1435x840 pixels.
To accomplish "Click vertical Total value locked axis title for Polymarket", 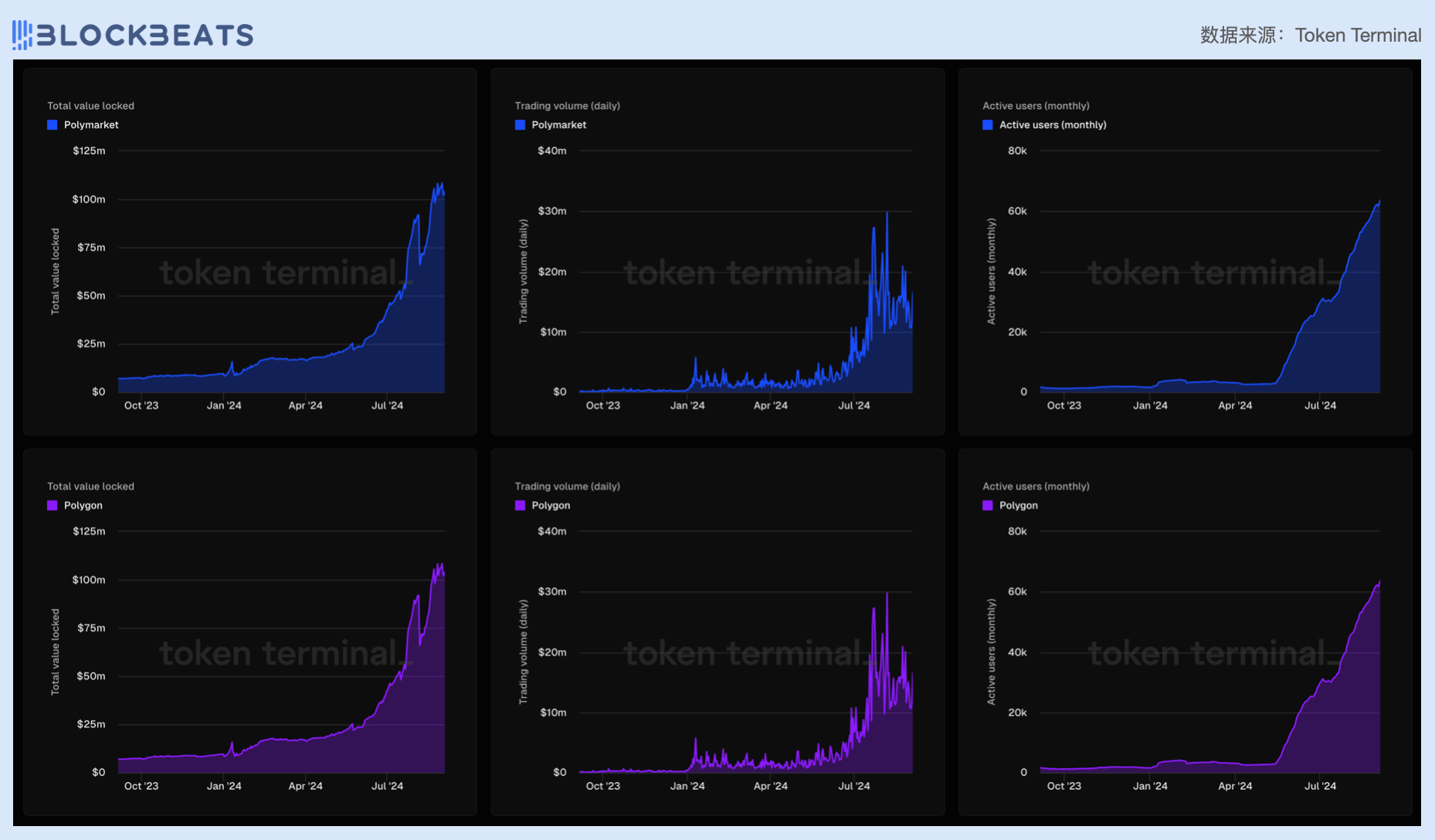I will click(x=55, y=271).
